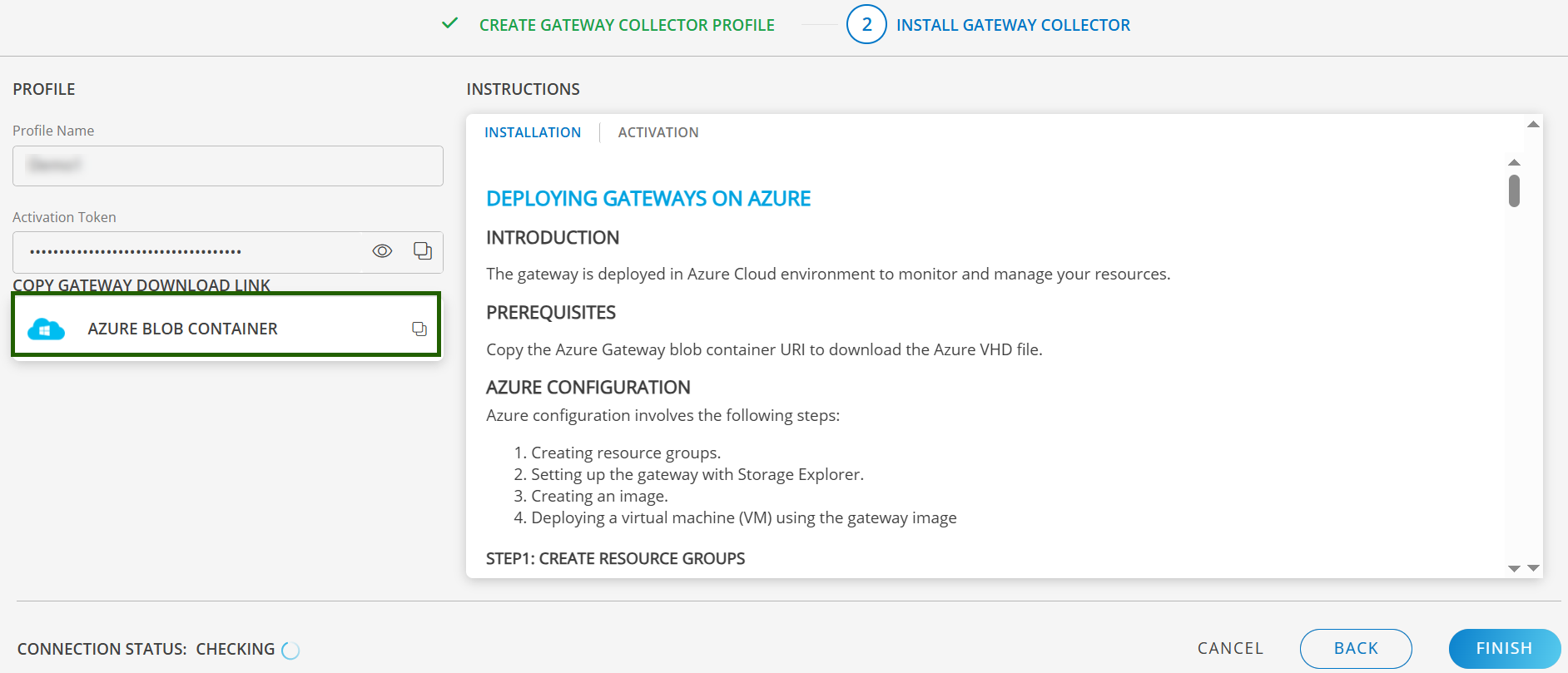Click Finish to complete setup
The width and height of the screenshot is (1568, 673).
pos(1503,649)
